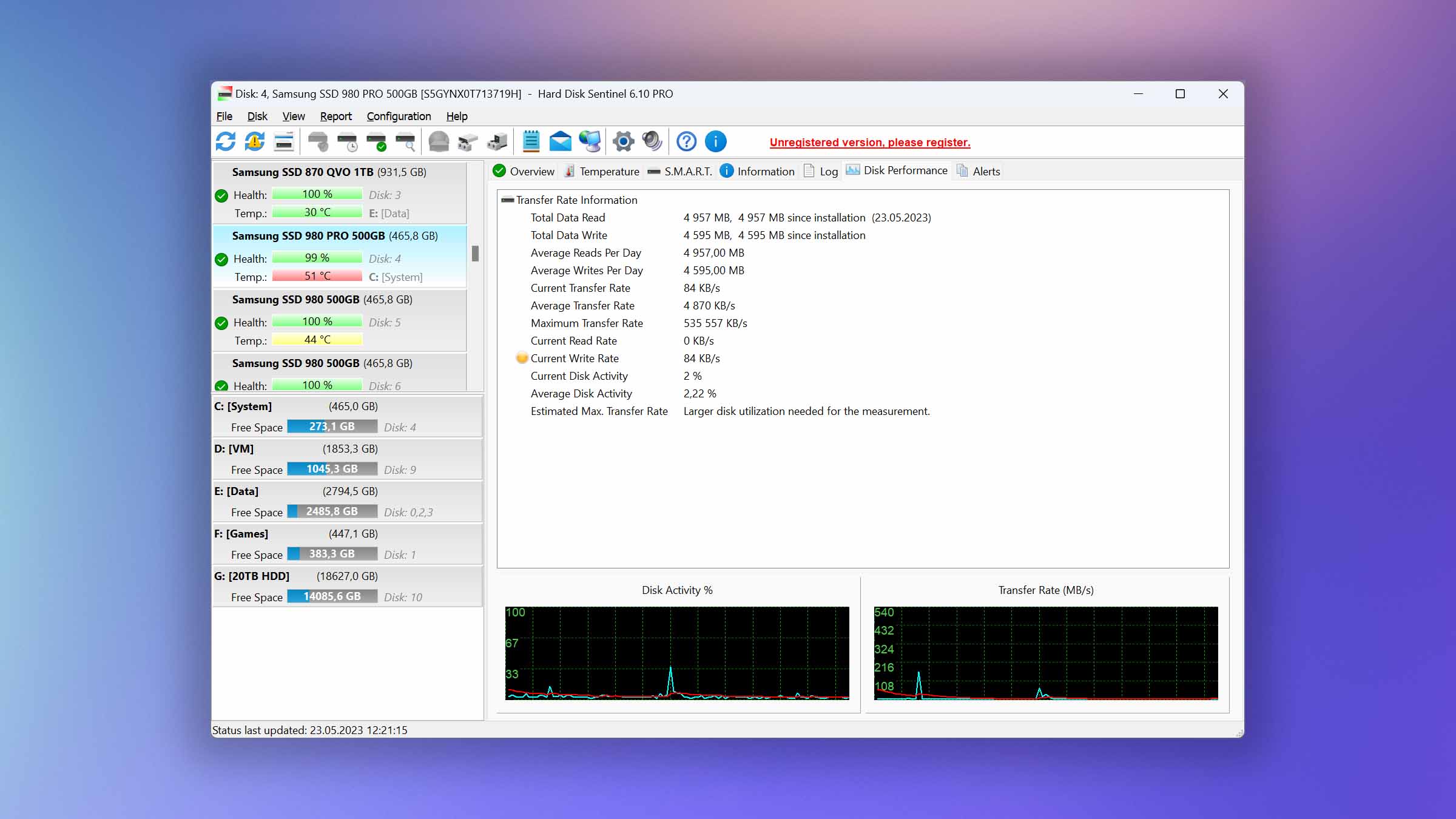1456x819 pixels.
Task: Click the 14085,6 GB free space bar
Action: pyautogui.click(x=332, y=596)
